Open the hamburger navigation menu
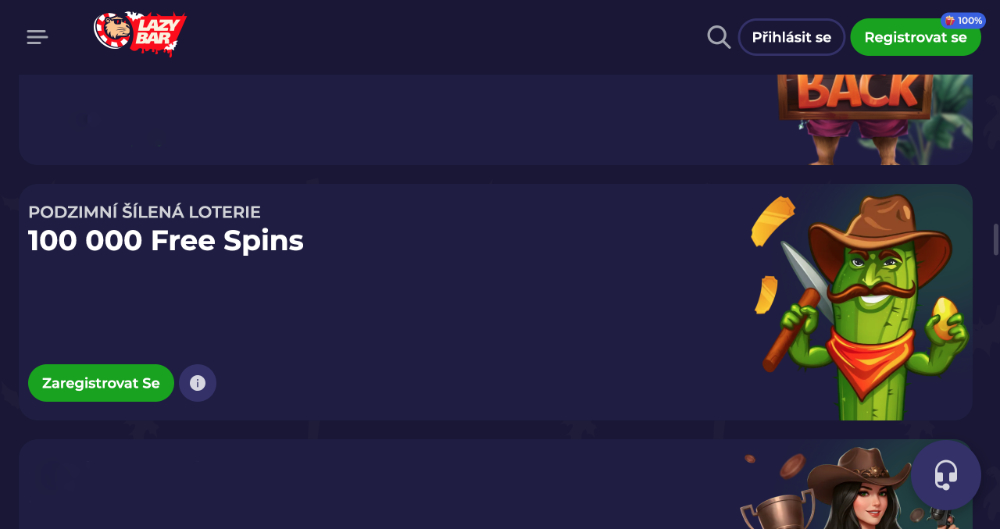Viewport: 1000px width, 529px height. [37, 37]
